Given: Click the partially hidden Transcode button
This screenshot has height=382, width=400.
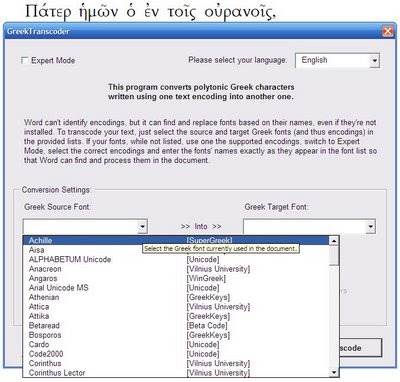Looking at the screenshot, I should tap(360, 348).
